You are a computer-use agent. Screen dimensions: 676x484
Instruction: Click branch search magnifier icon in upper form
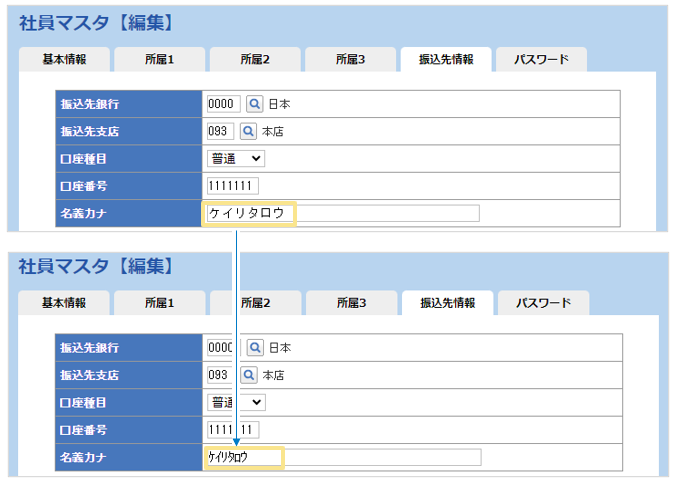coord(248,131)
